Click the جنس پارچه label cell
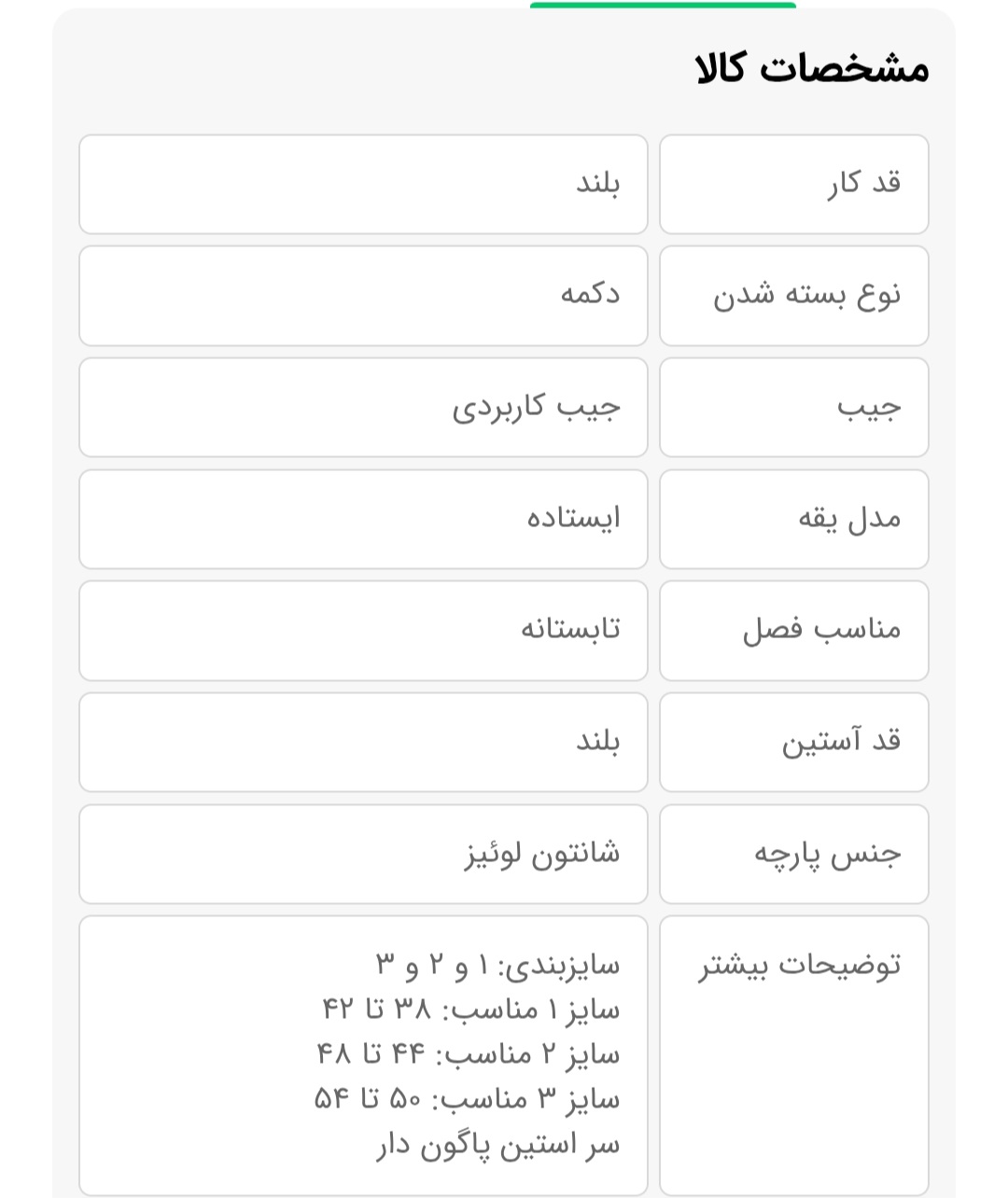The height and width of the screenshot is (1198, 1008). pos(793,854)
